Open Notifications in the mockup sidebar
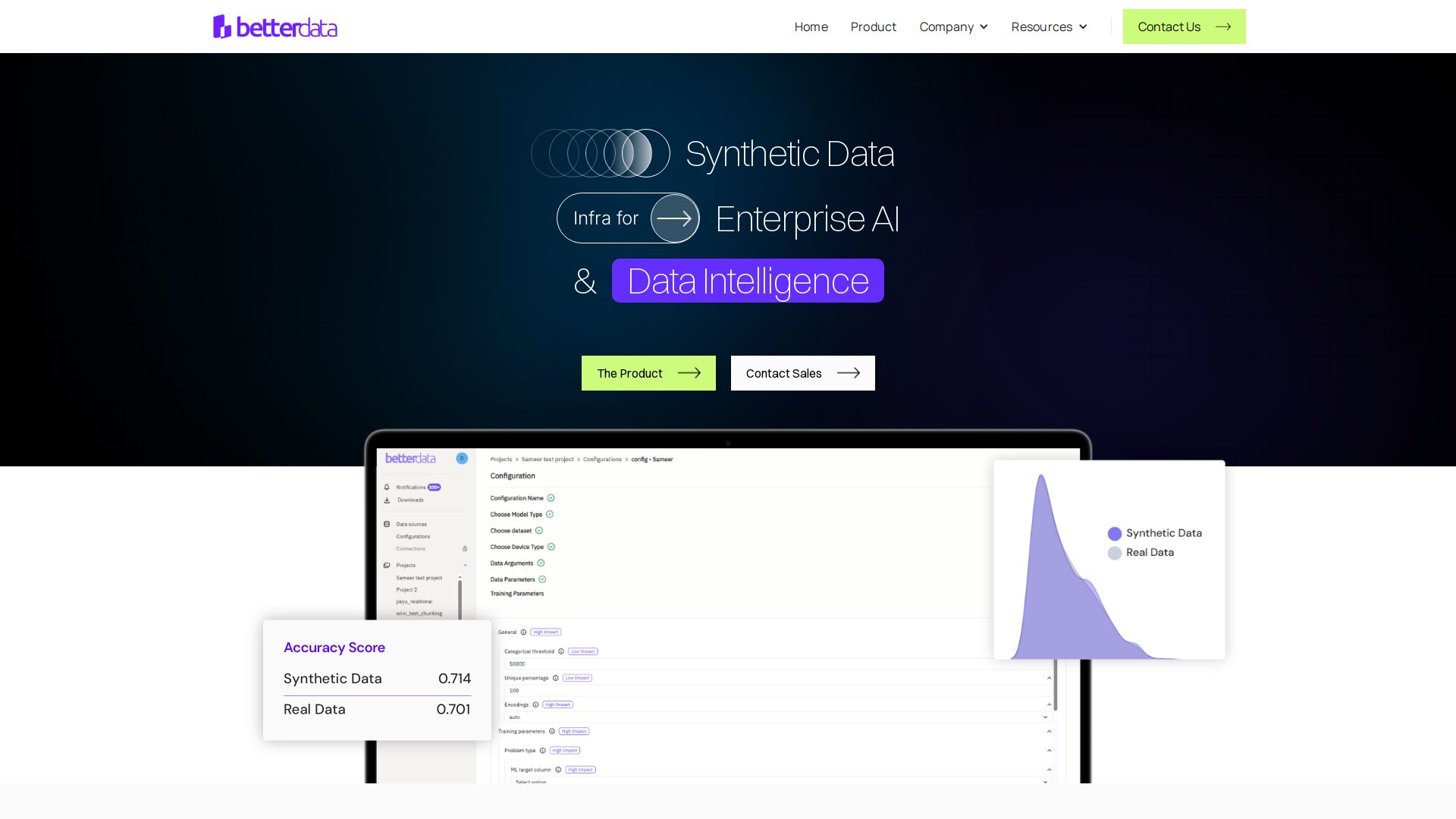The width and height of the screenshot is (1456, 819). (x=411, y=488)
